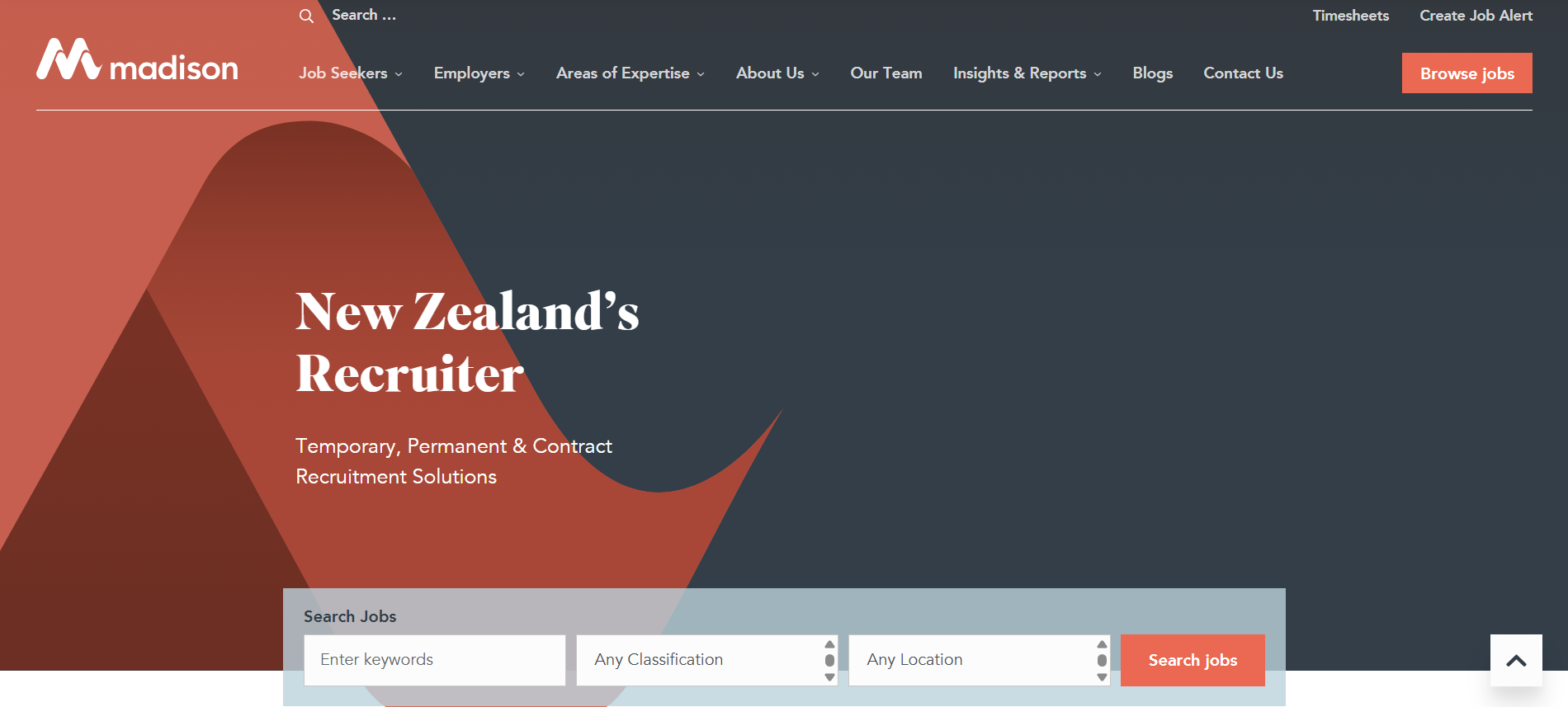The height and width of the screenshot is (707, 1568).
Task: Click the Job Seekers chevron arrow
Action: pos(399,74)
